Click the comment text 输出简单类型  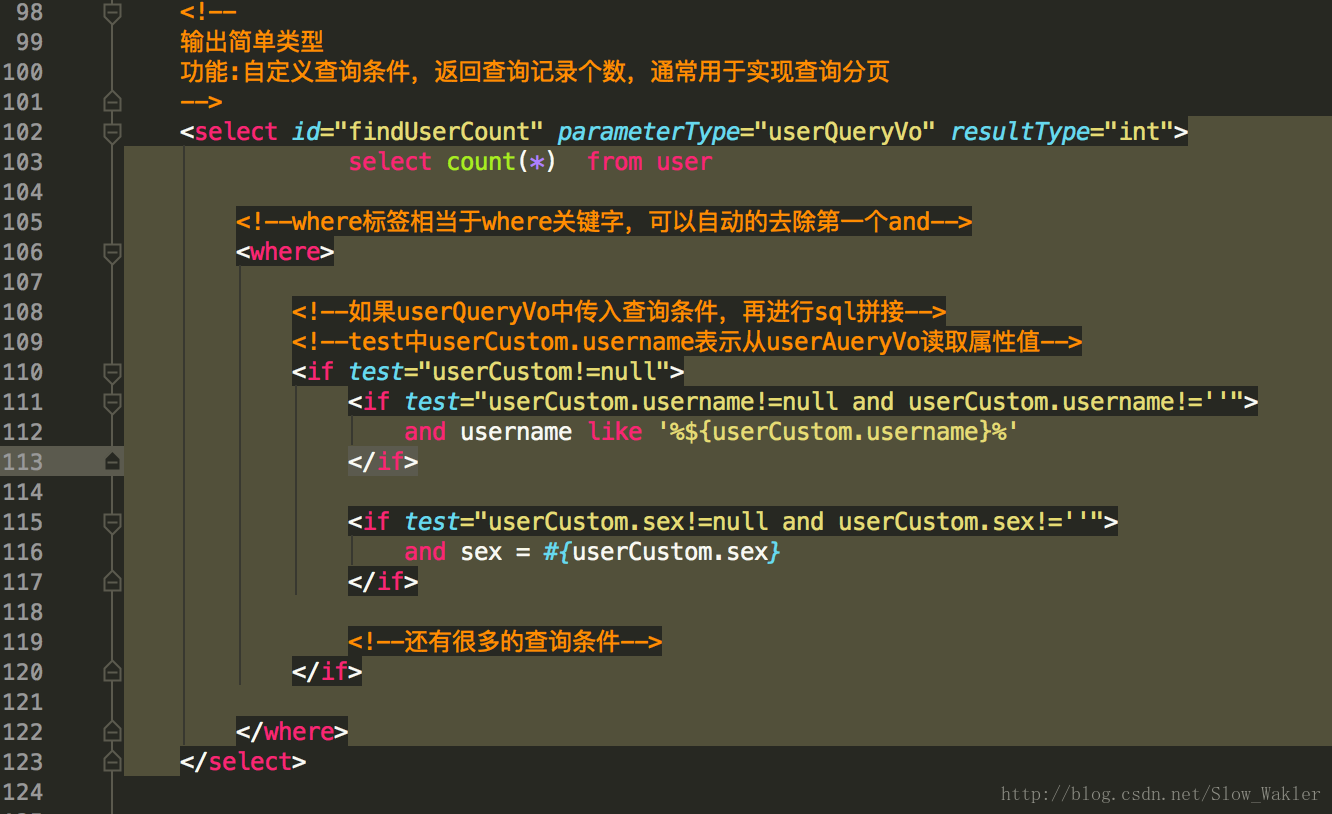[x=252, y=42]
